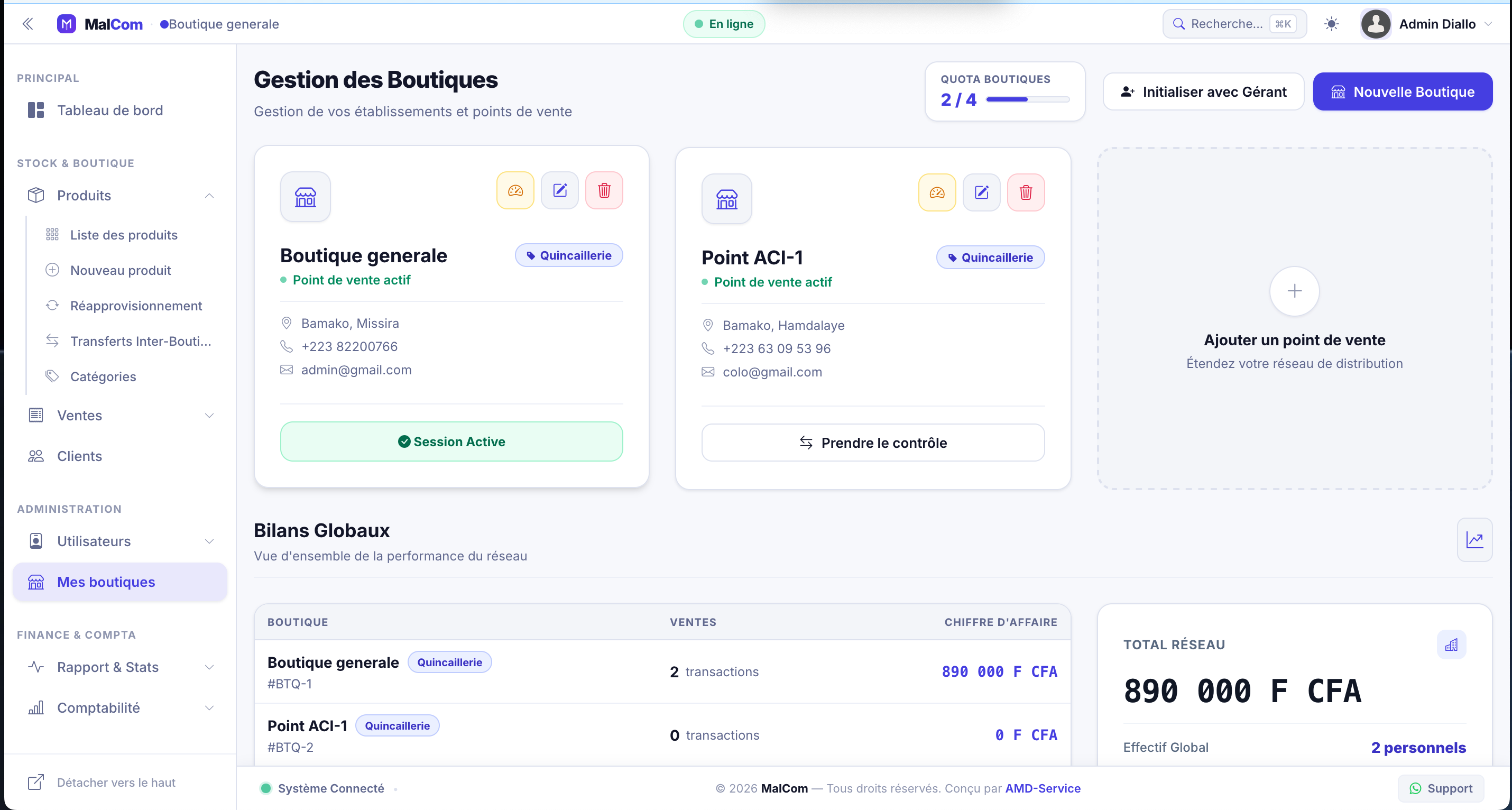Expand the Rapport & Stats menu

121,667
